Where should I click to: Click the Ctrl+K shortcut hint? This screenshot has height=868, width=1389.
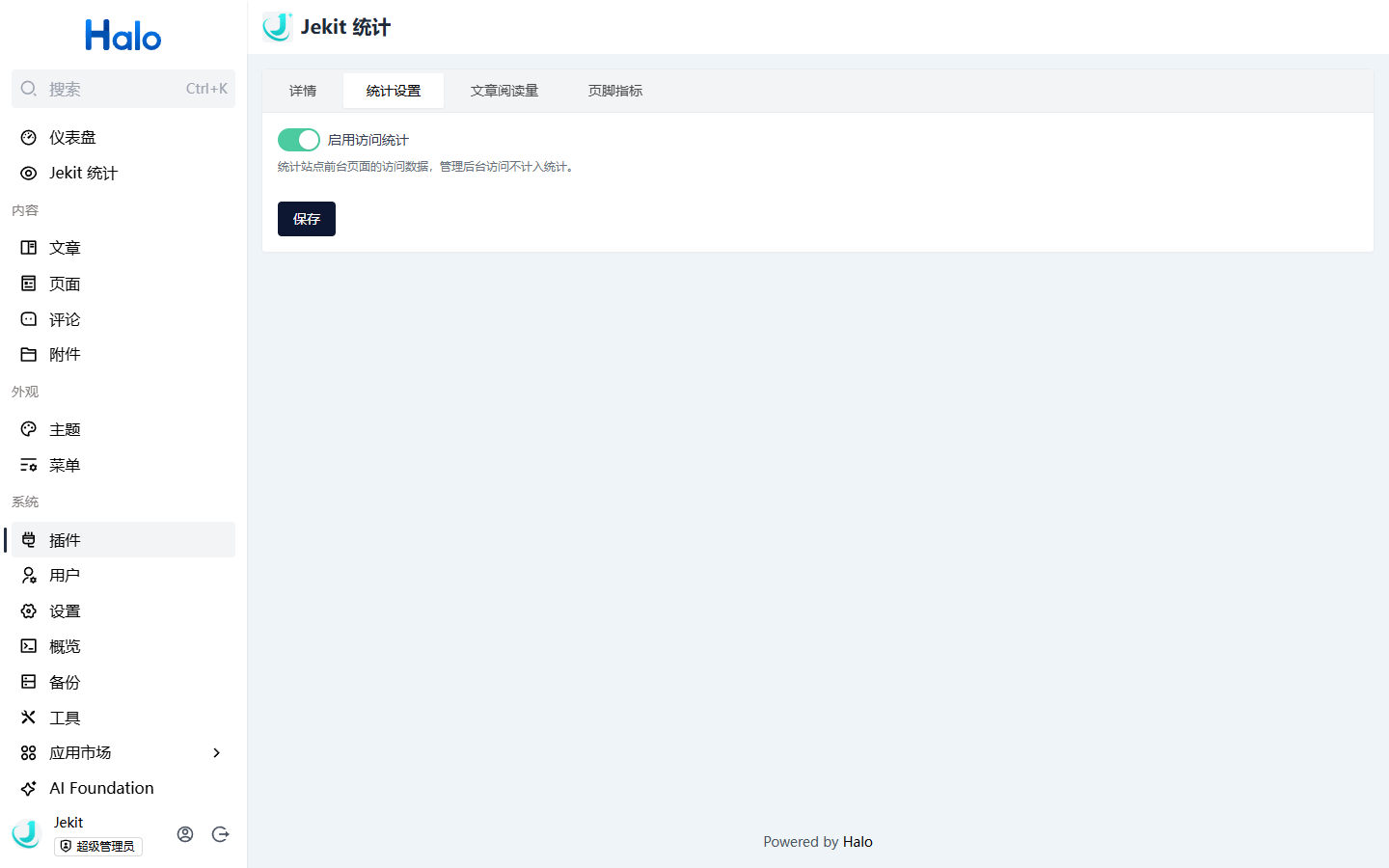point(206,89)
